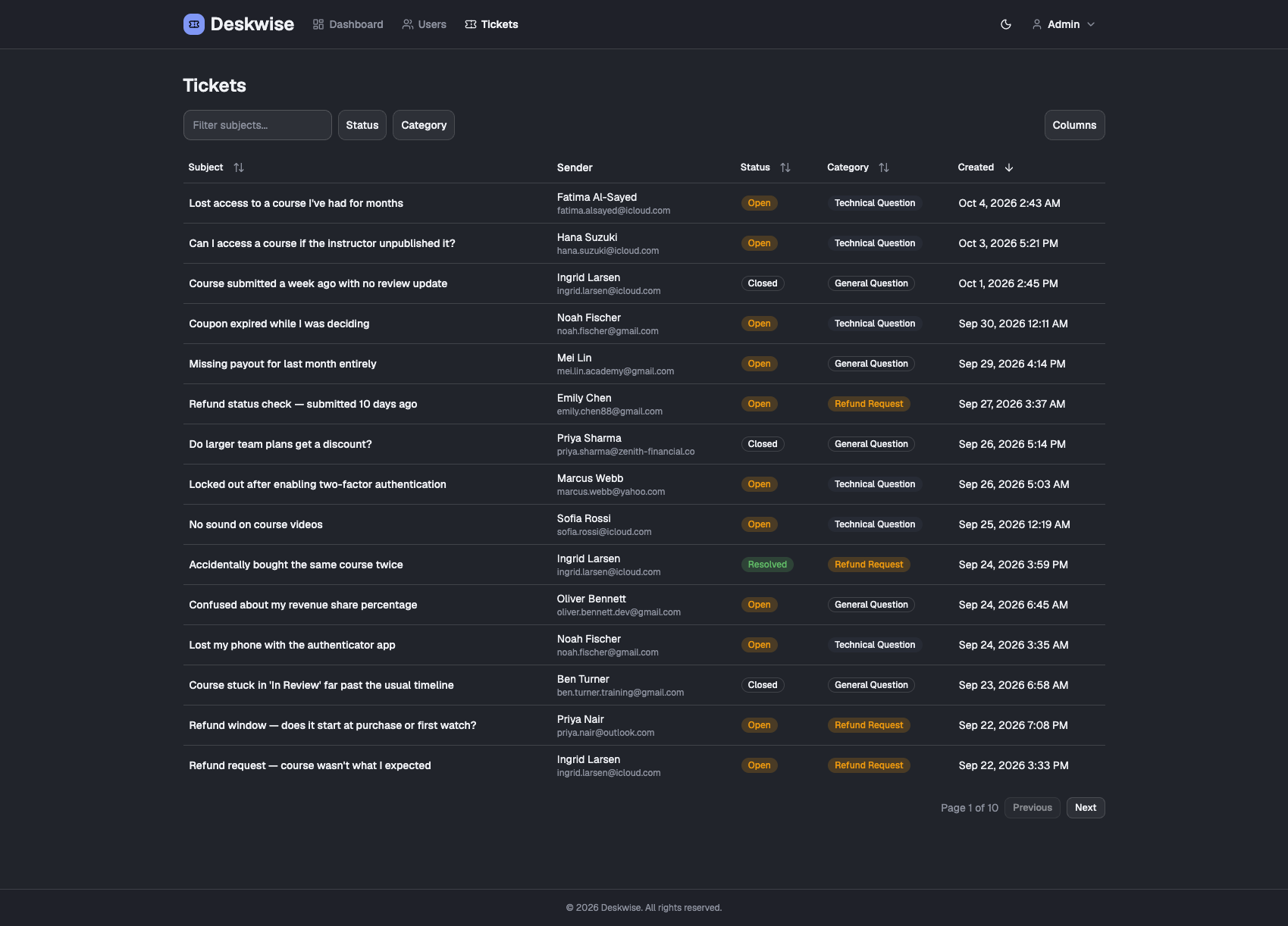The height and width of the screenshot is (926, 1288).
Task: Click sender Emily Chen
Action: pos(584,398)
